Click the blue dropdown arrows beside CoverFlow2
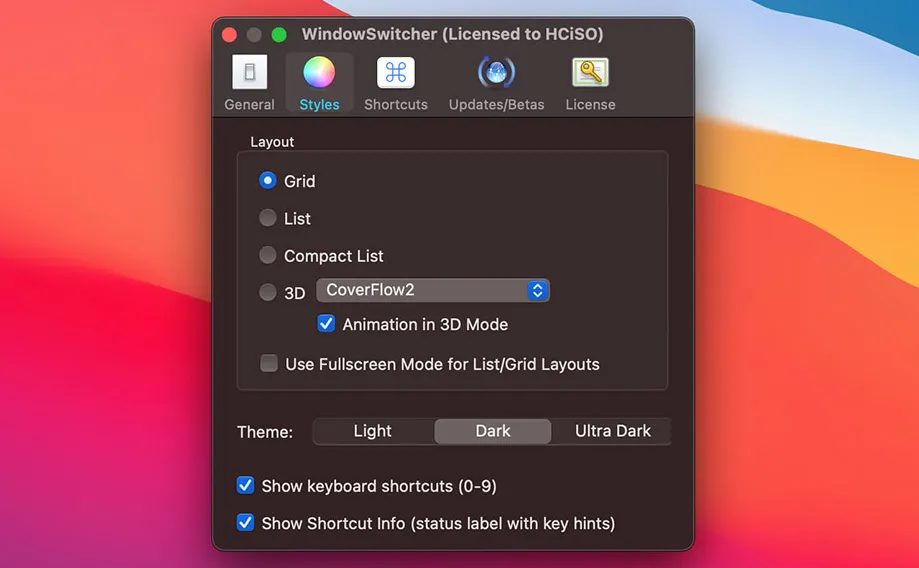Screen dimensions: 919x568 pyautogui.click(x=538, y=291)
